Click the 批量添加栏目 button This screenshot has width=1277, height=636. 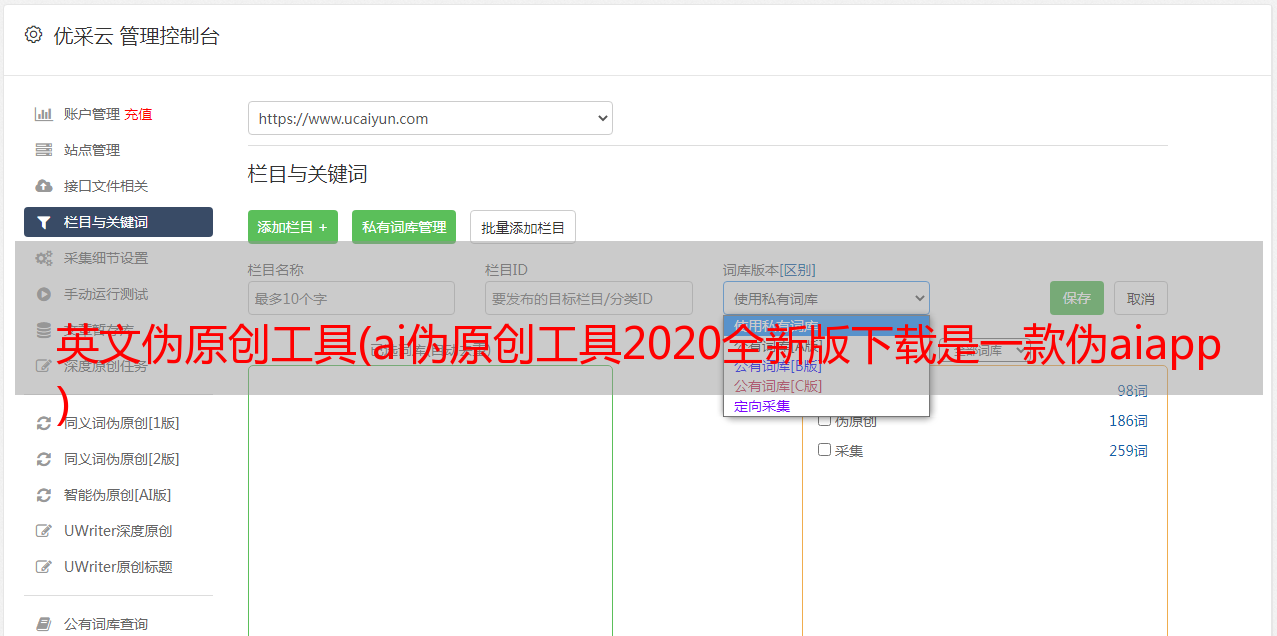[523, 227]
